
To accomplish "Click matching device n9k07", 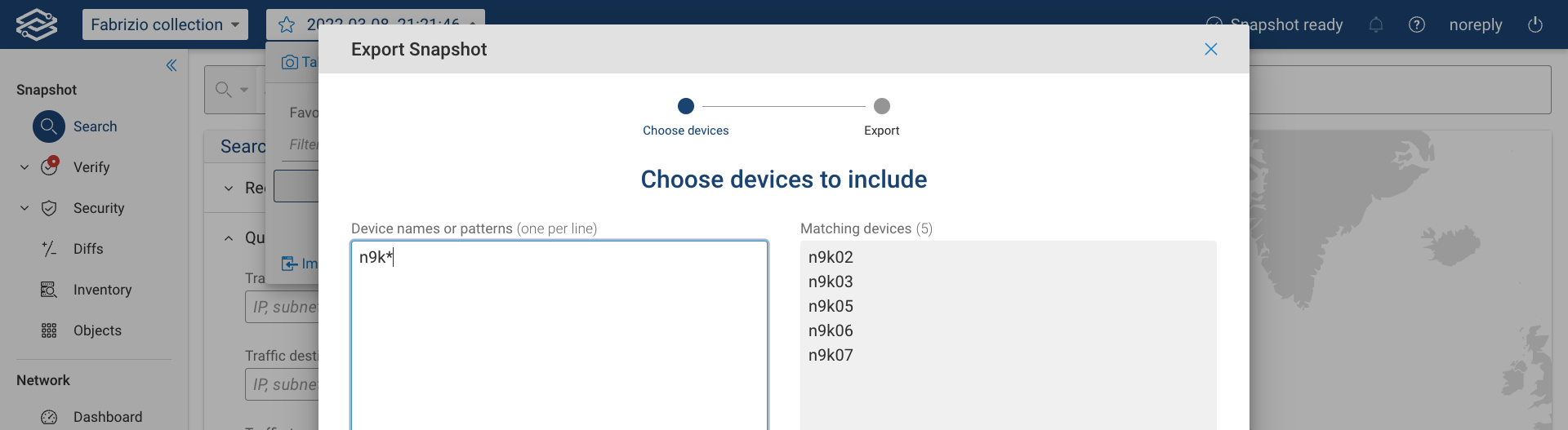I will click(x=831, y=355).
